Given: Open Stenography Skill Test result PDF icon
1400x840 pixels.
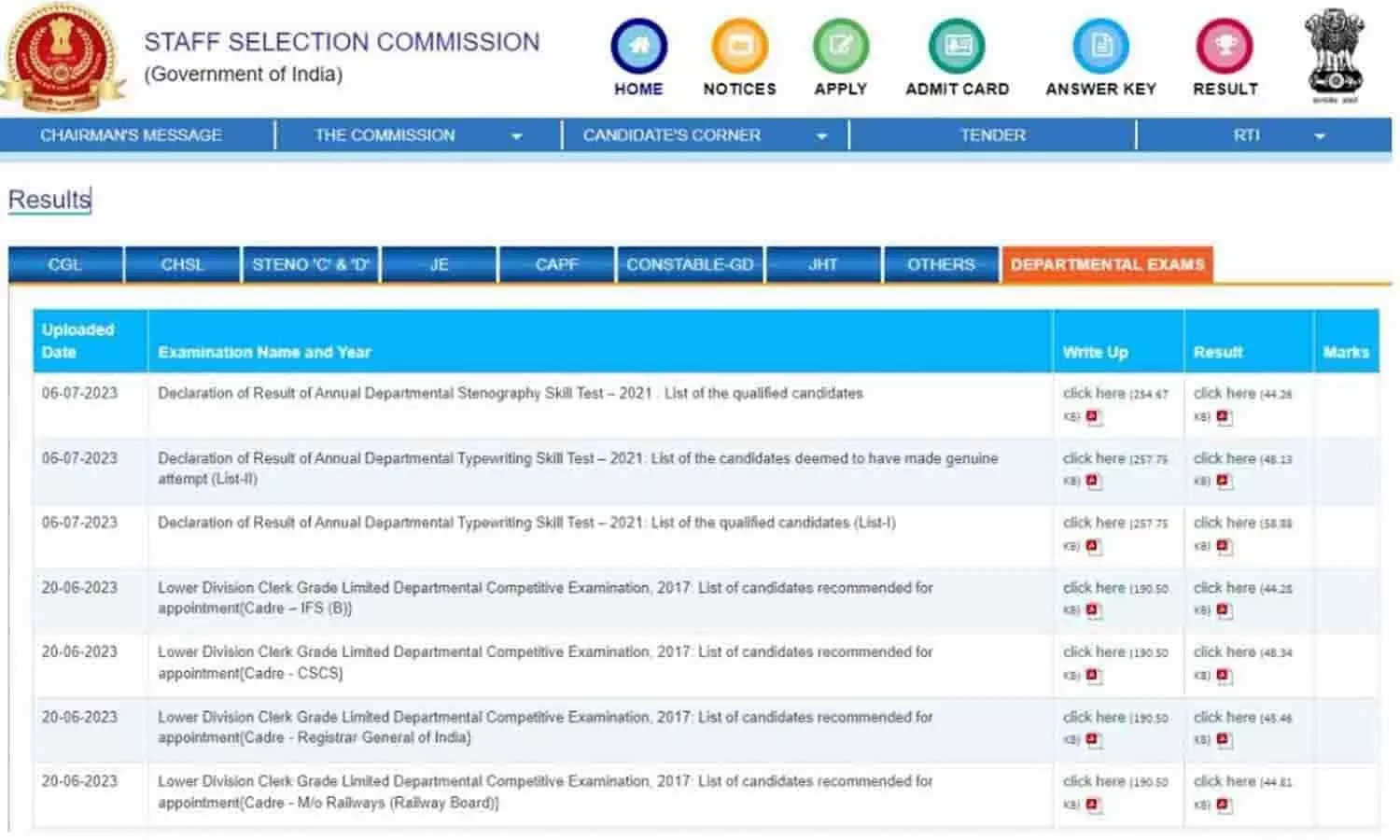Looking at the screenshot, I should [x=1224, y=417].
